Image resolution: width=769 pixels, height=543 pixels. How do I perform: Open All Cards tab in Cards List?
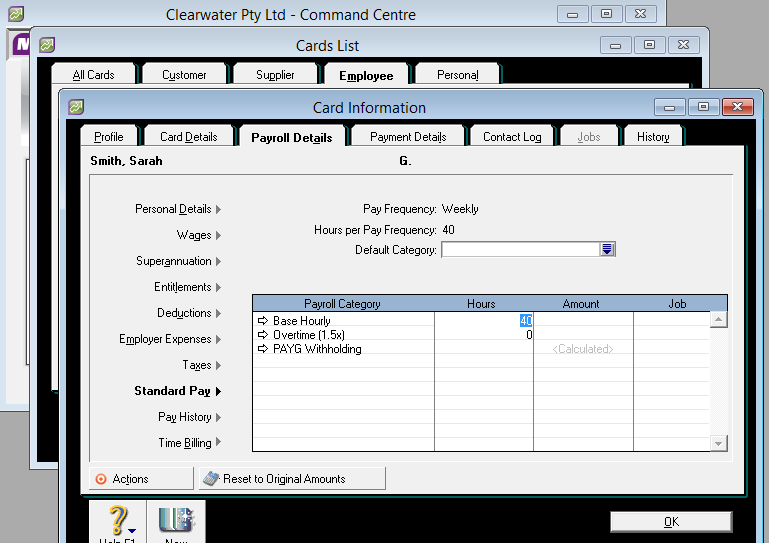point(93,75)
